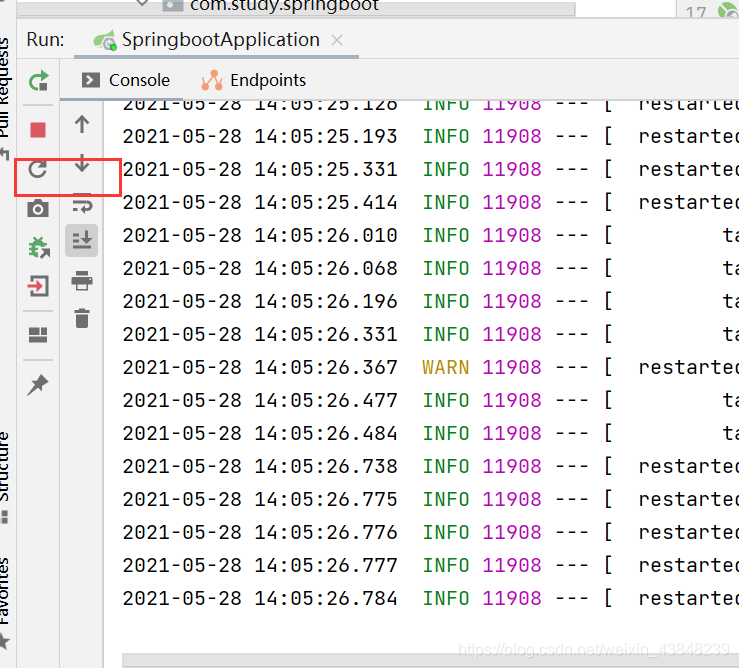
Task: Click the camera icon in the Run toolbar
Action: (x=38, y=208)
